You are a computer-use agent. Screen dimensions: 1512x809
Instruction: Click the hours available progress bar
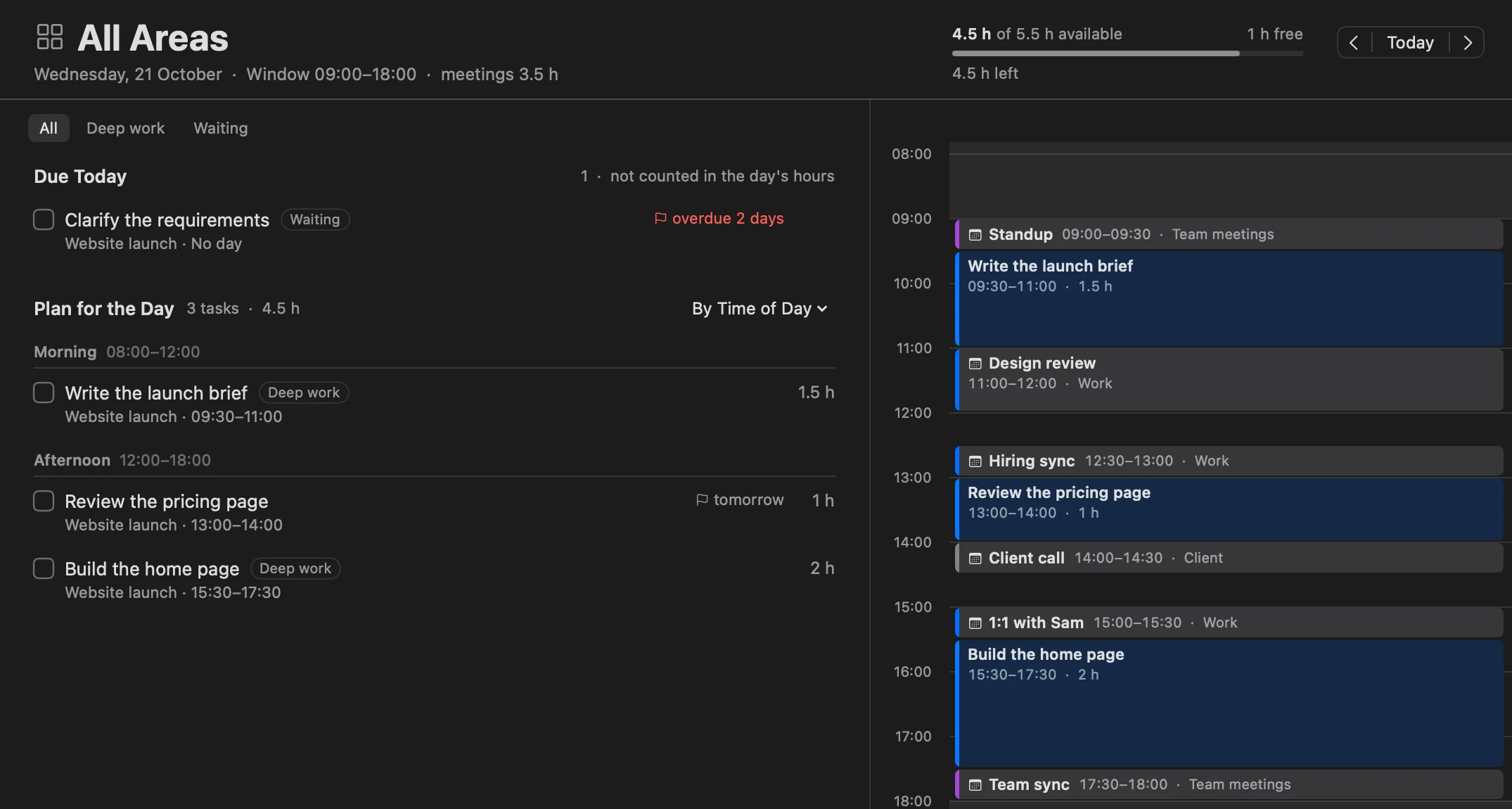[x=1127, y=53]
